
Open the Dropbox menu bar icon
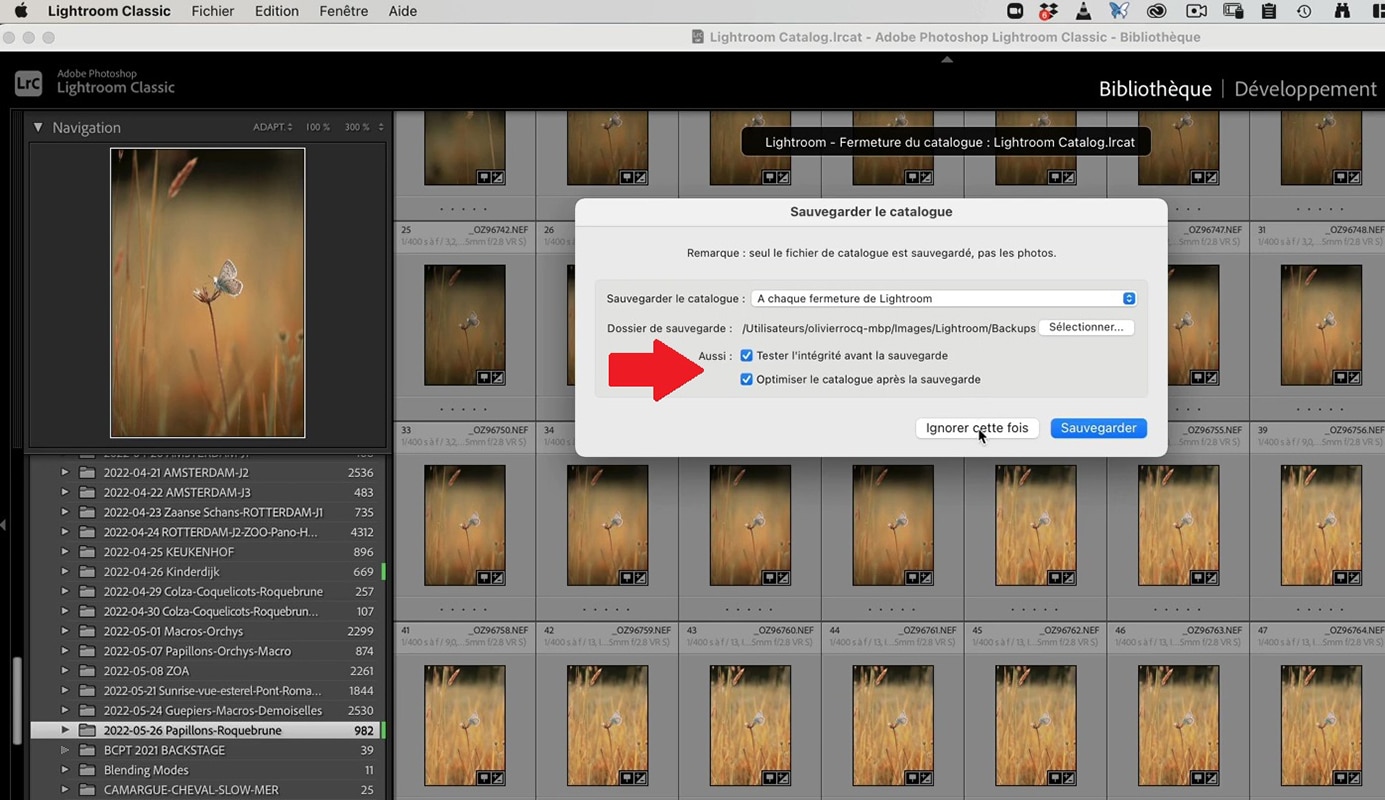coord(1048,11)
